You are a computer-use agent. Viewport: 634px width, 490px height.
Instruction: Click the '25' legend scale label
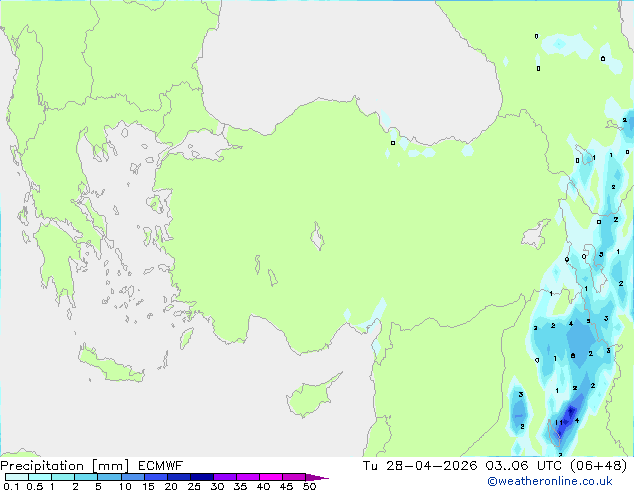point(194,486)
